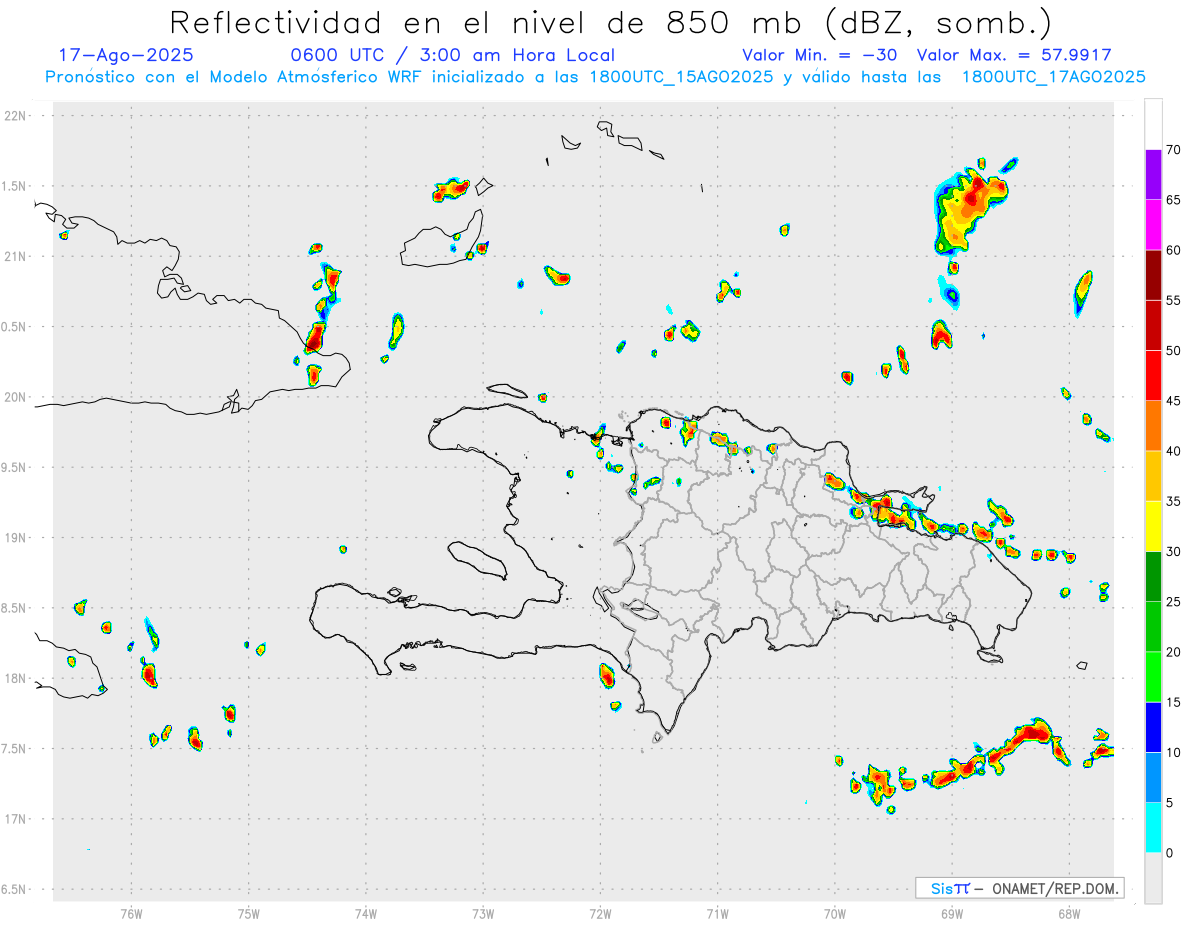Click the purple 65–70 dBZ colorbar segment
Screen dimensions: 1200x927
pyautogui.click(x=1153, y=175)
